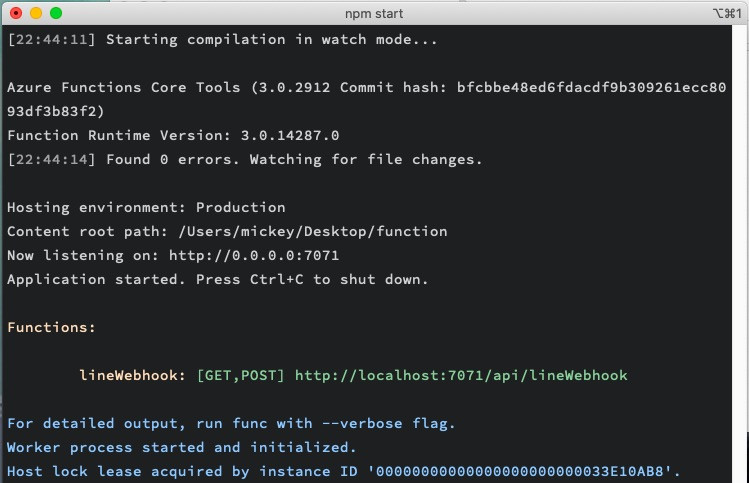Click the "Found 0 errors" line
The width and height of the screenshot is (749, 483).
pos(245,160)
